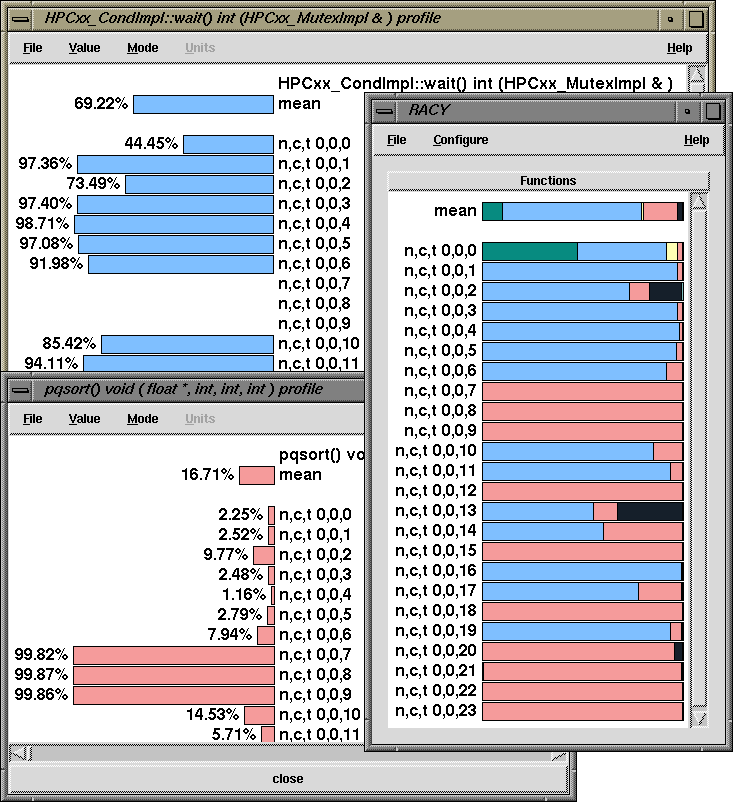Select the n,c,t 0,0,23 bar in RACY
Image resolution: width=733 pixels, height=802 pixels.
(581, 711)
